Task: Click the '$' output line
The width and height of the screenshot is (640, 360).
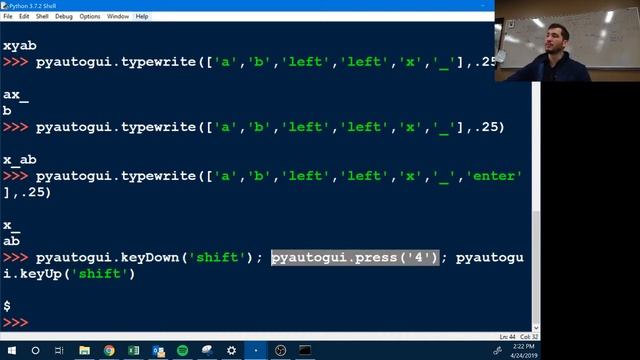Action: coord(7,306)
